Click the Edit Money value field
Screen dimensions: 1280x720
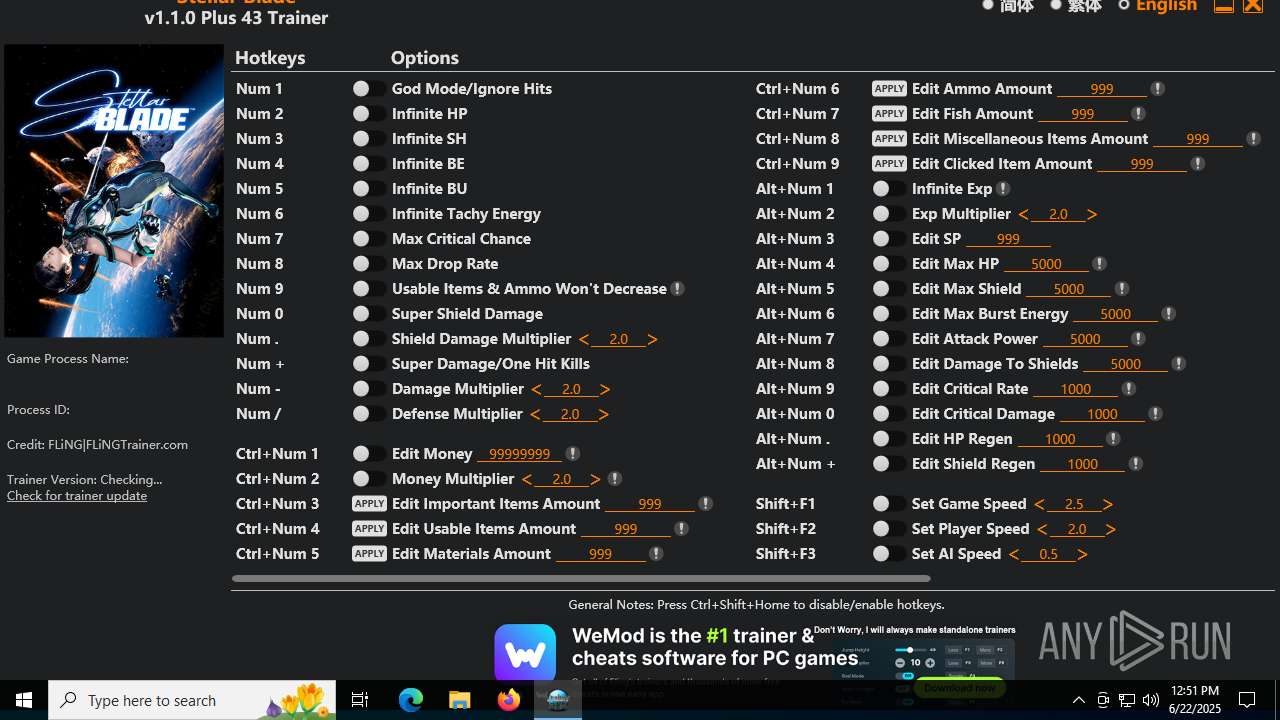pos(520,454)
